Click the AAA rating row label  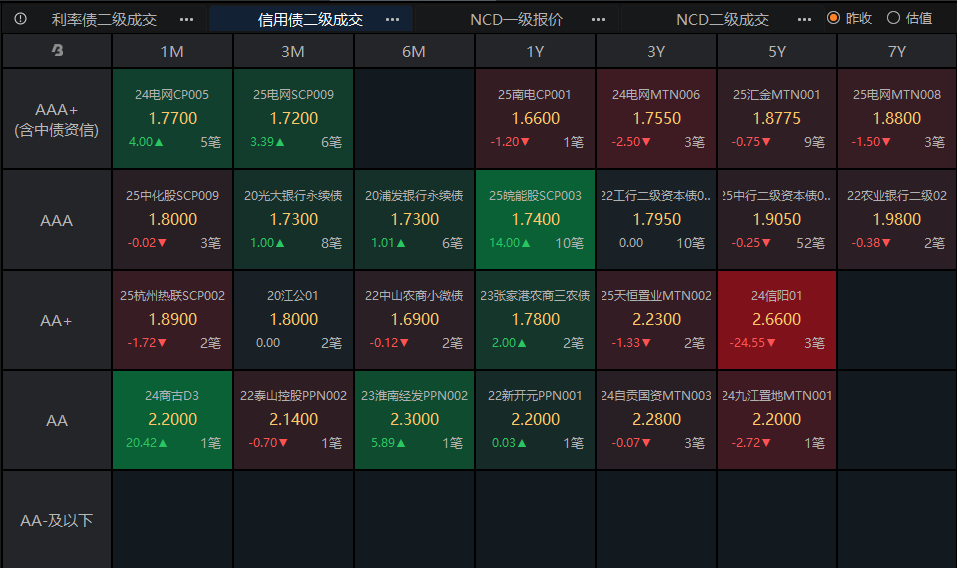point(57,220)
